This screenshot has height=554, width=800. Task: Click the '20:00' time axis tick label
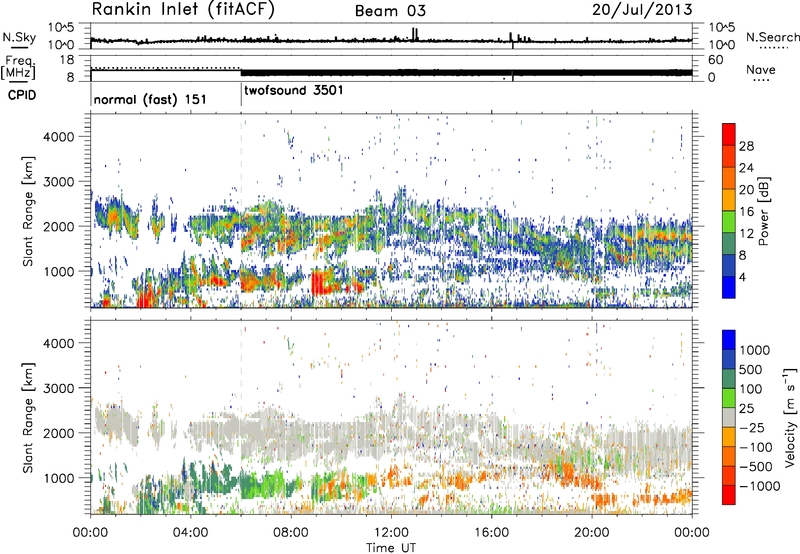[592, 533]
